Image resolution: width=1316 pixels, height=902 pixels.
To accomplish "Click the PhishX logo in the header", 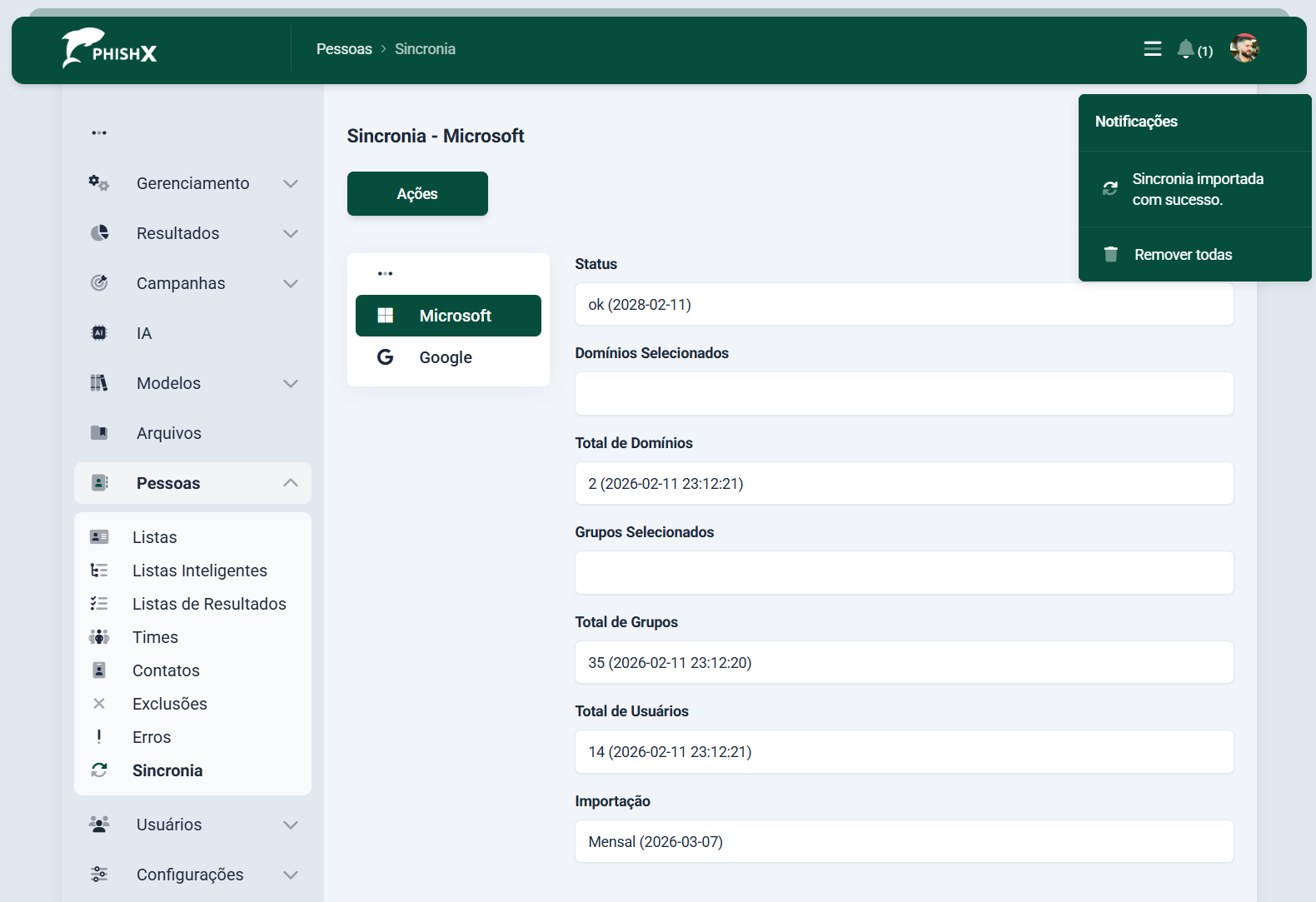I will [109, 49].
